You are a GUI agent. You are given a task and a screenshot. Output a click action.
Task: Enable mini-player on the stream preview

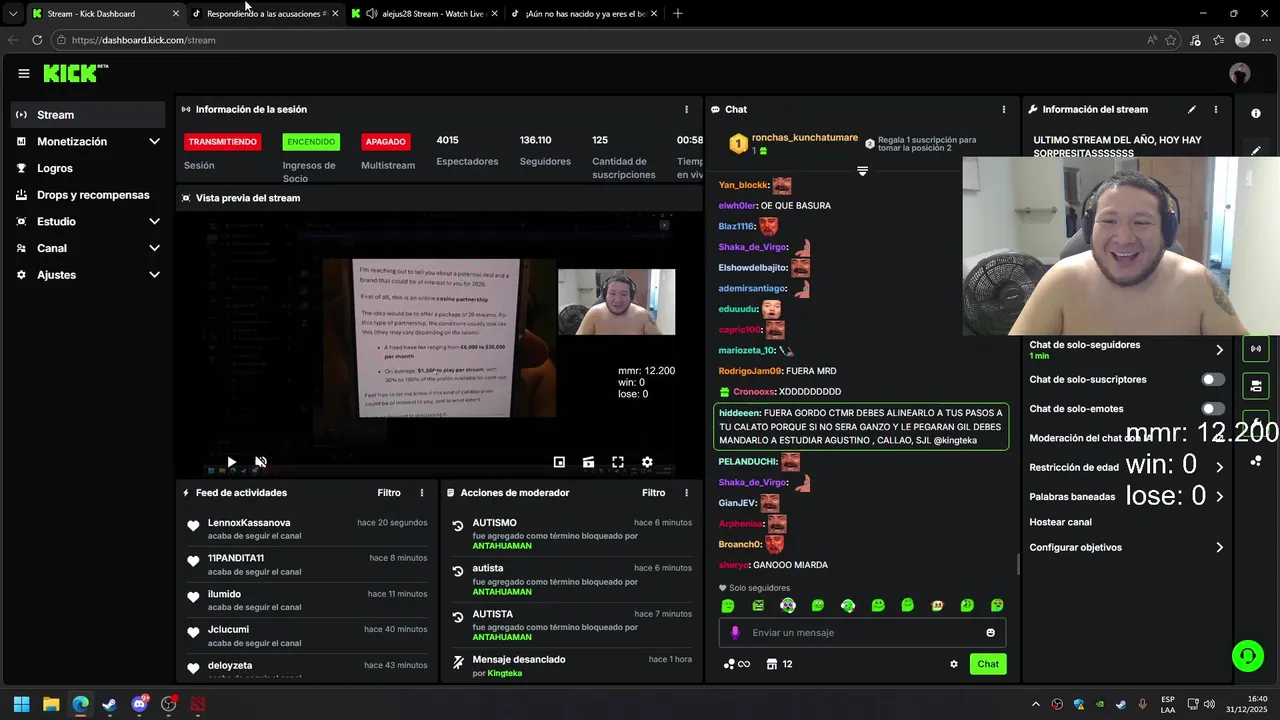tap(559, 462)
